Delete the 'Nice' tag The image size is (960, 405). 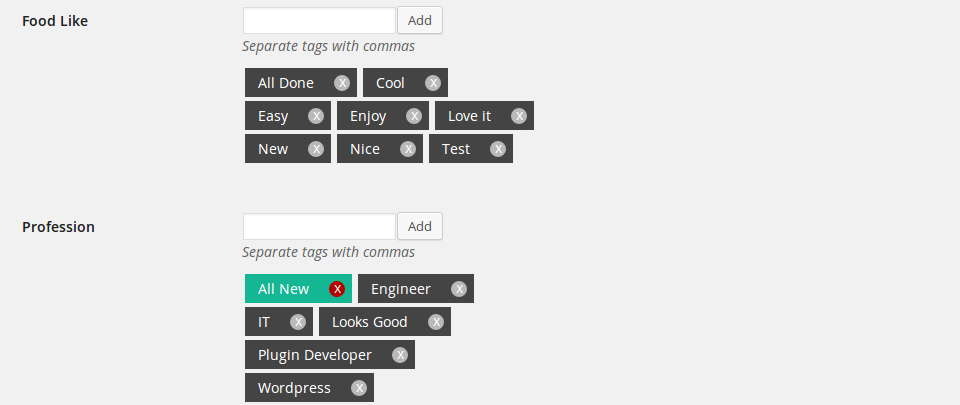408,149
